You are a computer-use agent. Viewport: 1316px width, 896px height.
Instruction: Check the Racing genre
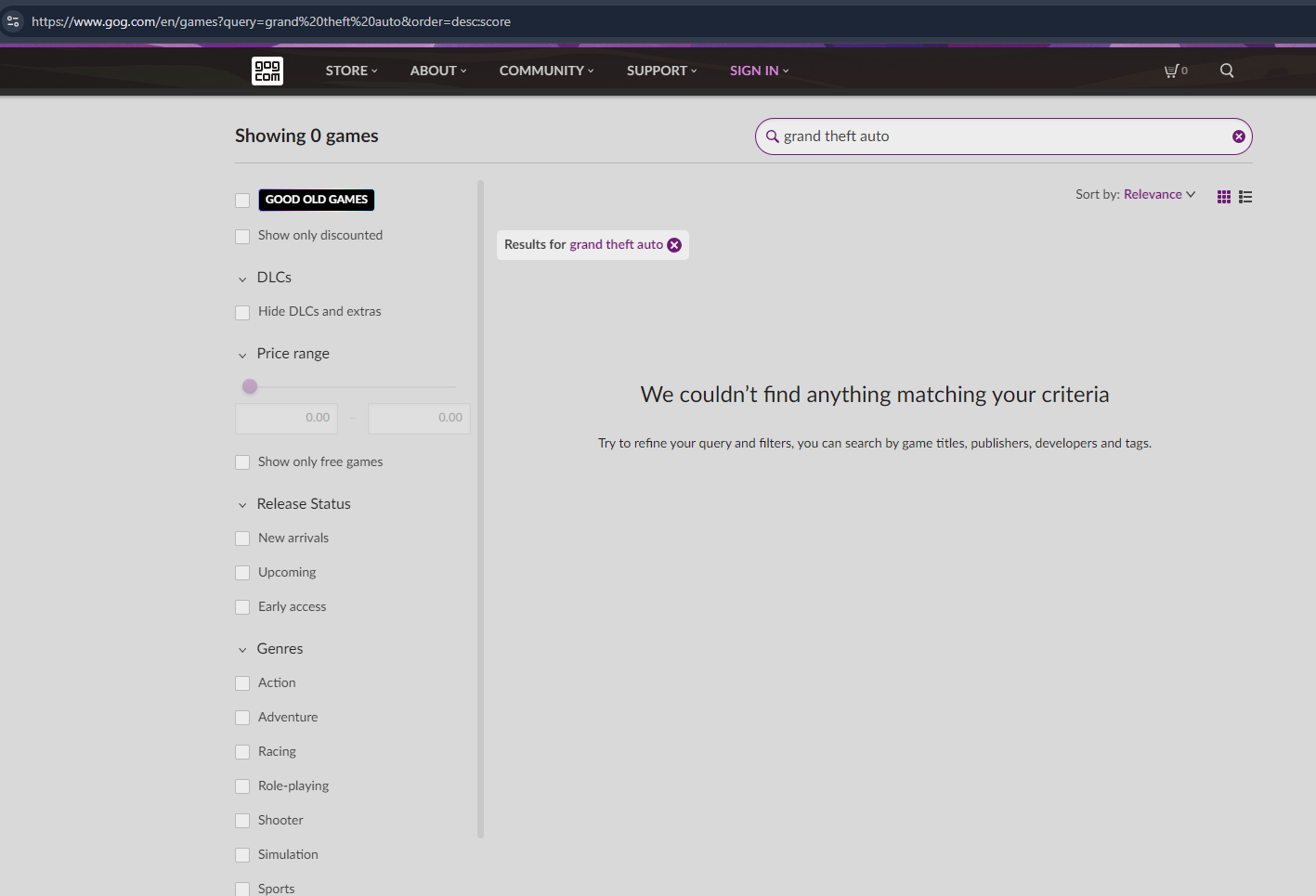pyautogui.click(x=242, y=752)
